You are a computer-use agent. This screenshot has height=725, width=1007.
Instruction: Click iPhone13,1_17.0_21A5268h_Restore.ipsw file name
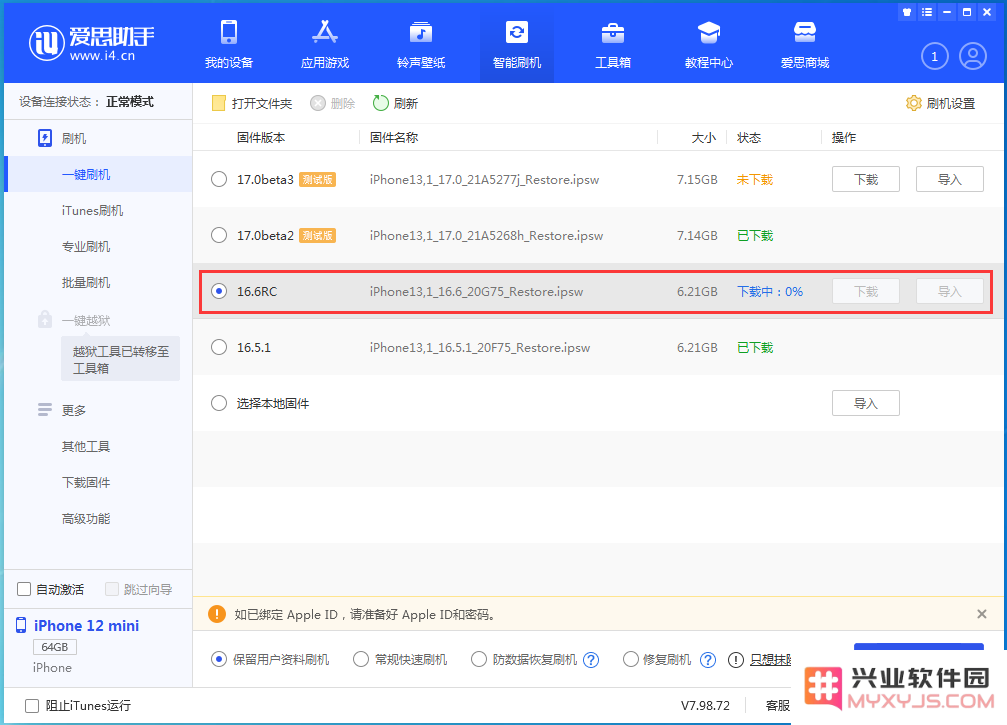click(486, 236)
